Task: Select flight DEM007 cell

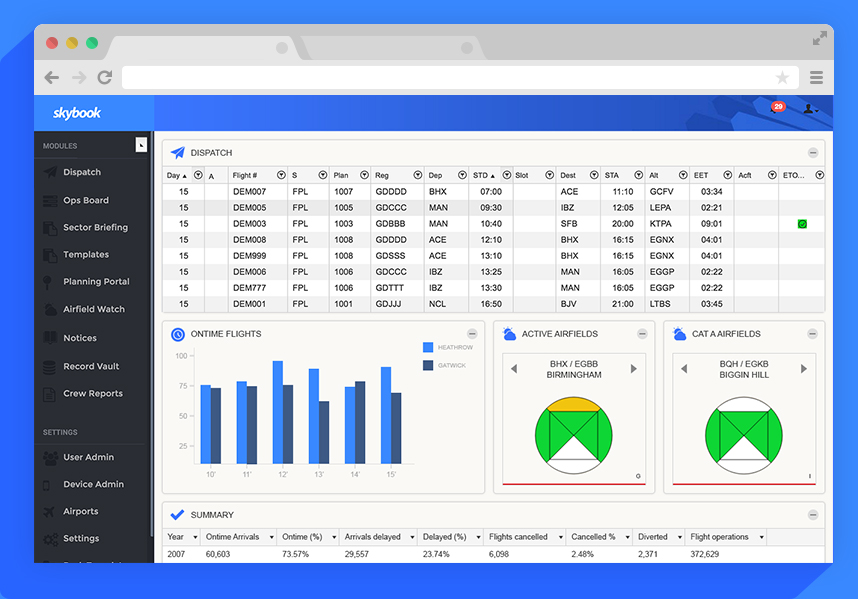Action: [250, 192]
